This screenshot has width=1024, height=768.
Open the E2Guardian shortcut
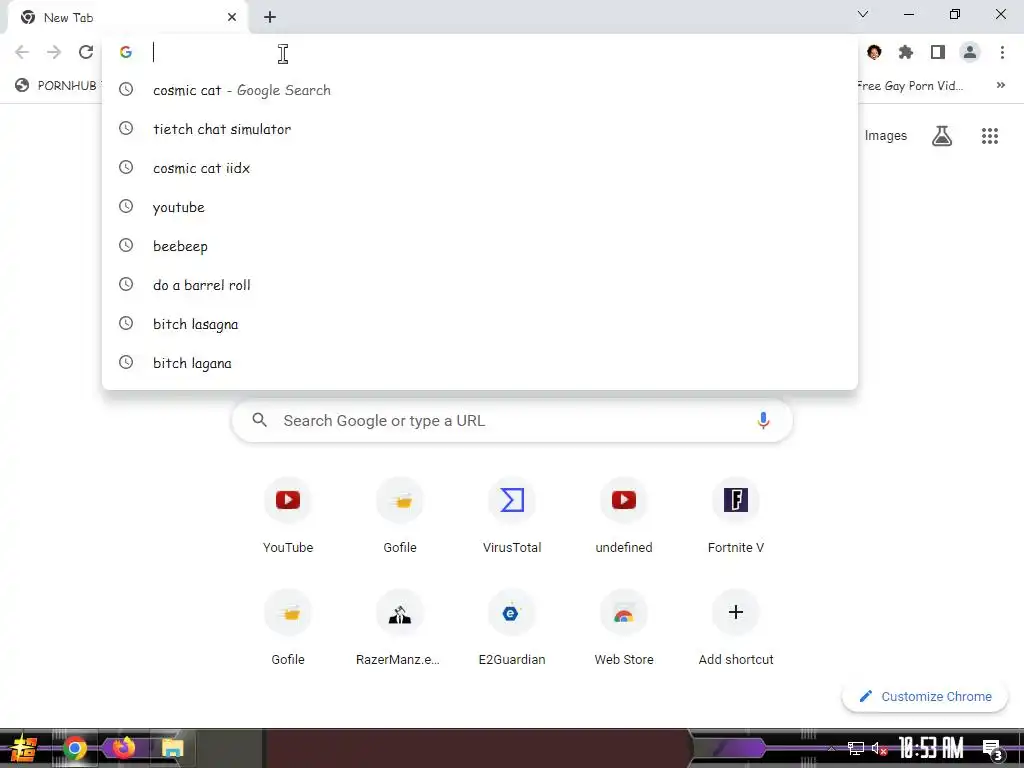512,627
